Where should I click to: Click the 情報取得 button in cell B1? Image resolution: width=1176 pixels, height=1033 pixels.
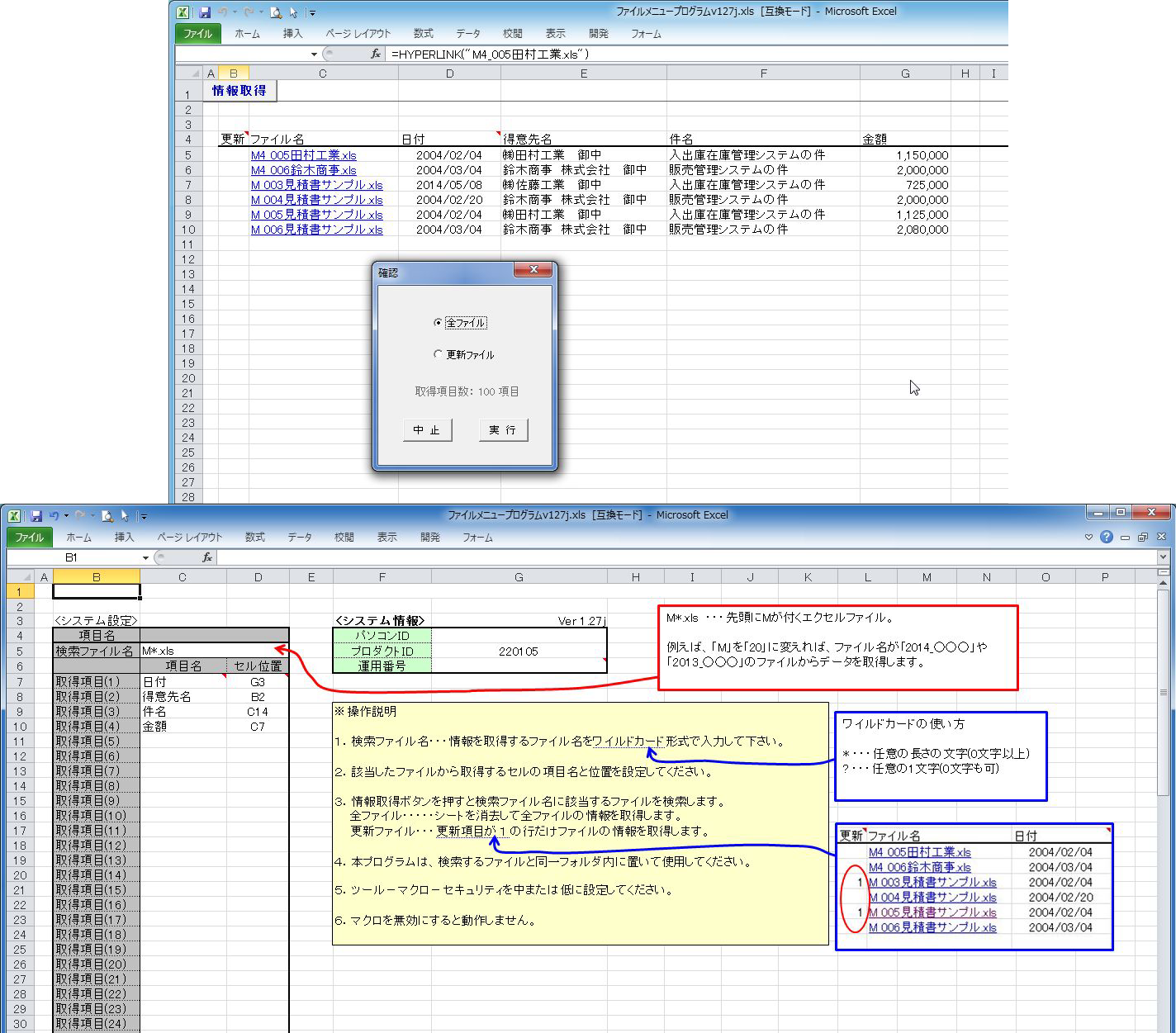tap(239, 91)
